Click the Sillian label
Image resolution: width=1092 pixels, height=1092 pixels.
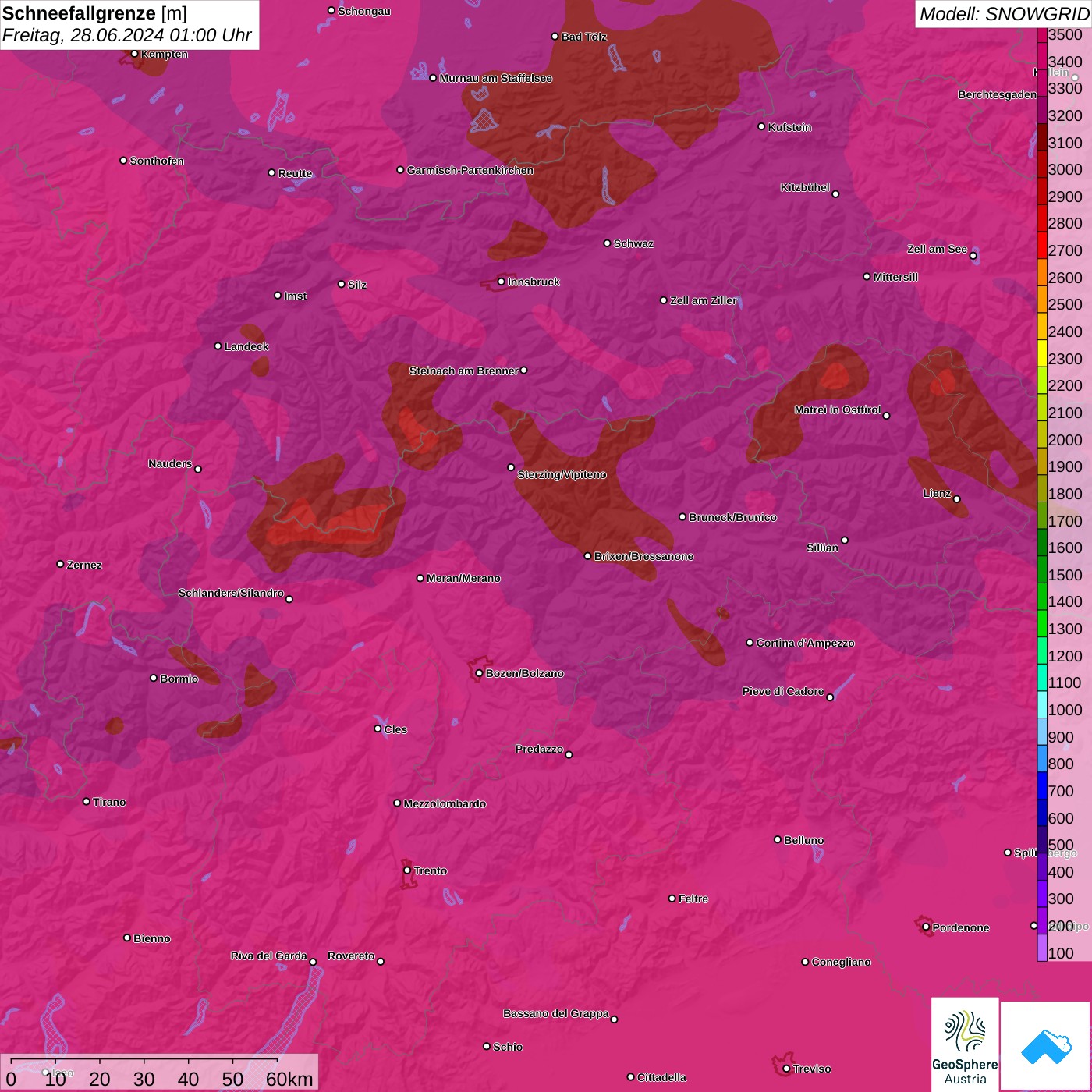(x=822, y=548)
